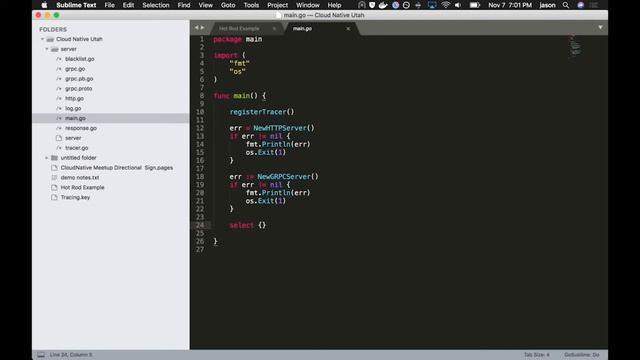The width and height of the screenshot is (640, 360).
Task: Click the select {} statement
Action: point(247,225)
